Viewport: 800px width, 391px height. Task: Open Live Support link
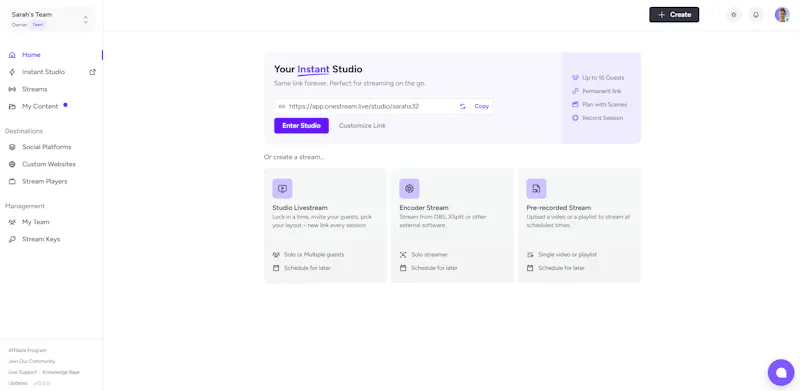[x=22, y=372]
